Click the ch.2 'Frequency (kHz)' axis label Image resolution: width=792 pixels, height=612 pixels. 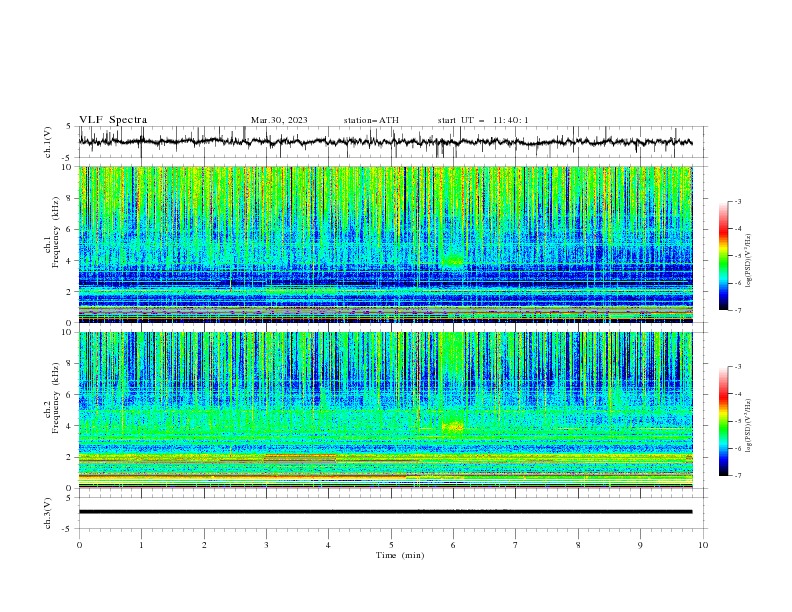(x=56, y=397)
